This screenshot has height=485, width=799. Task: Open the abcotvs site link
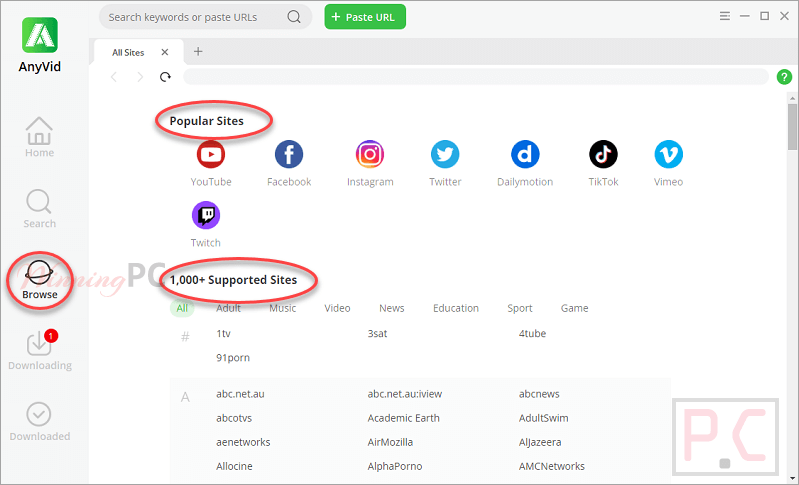(234, 418)
